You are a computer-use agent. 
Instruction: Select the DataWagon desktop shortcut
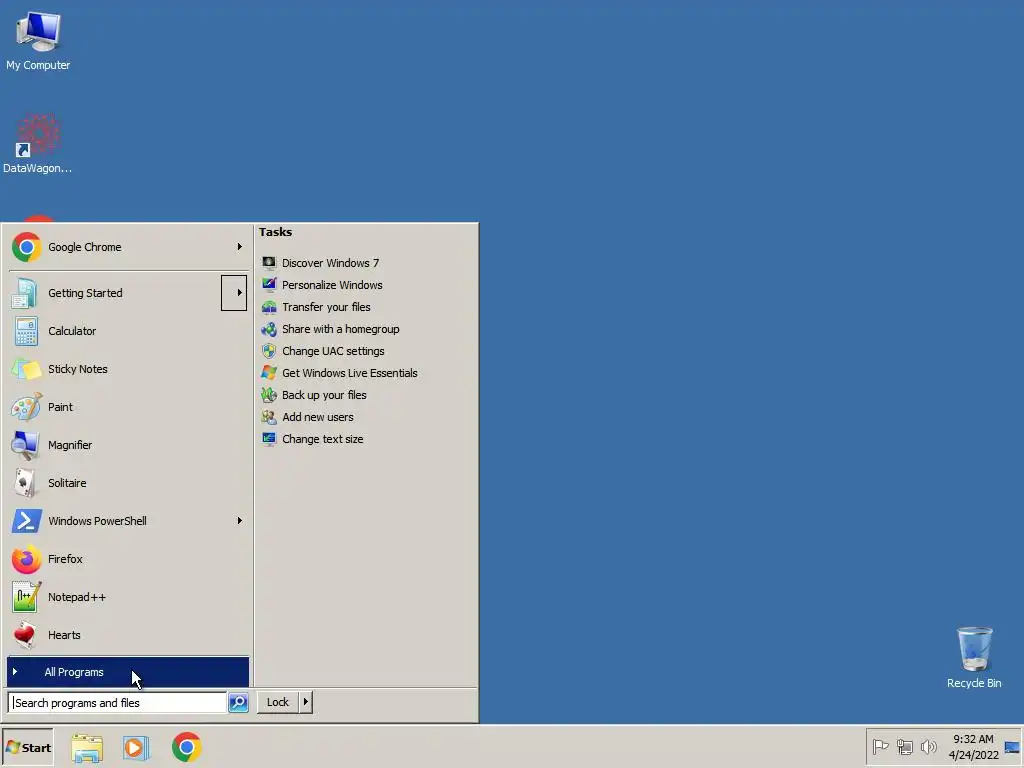[x=38, y=144]
